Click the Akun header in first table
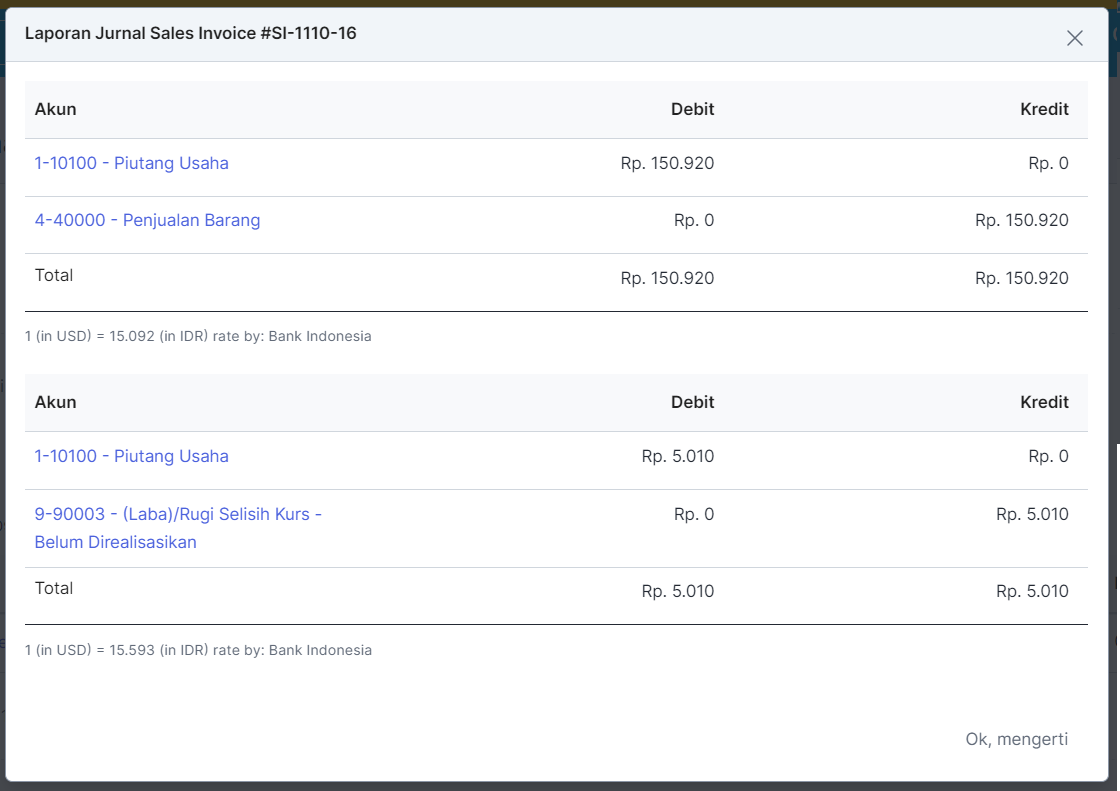Viewport: 1120px width, 791px height. pos(56,109)
